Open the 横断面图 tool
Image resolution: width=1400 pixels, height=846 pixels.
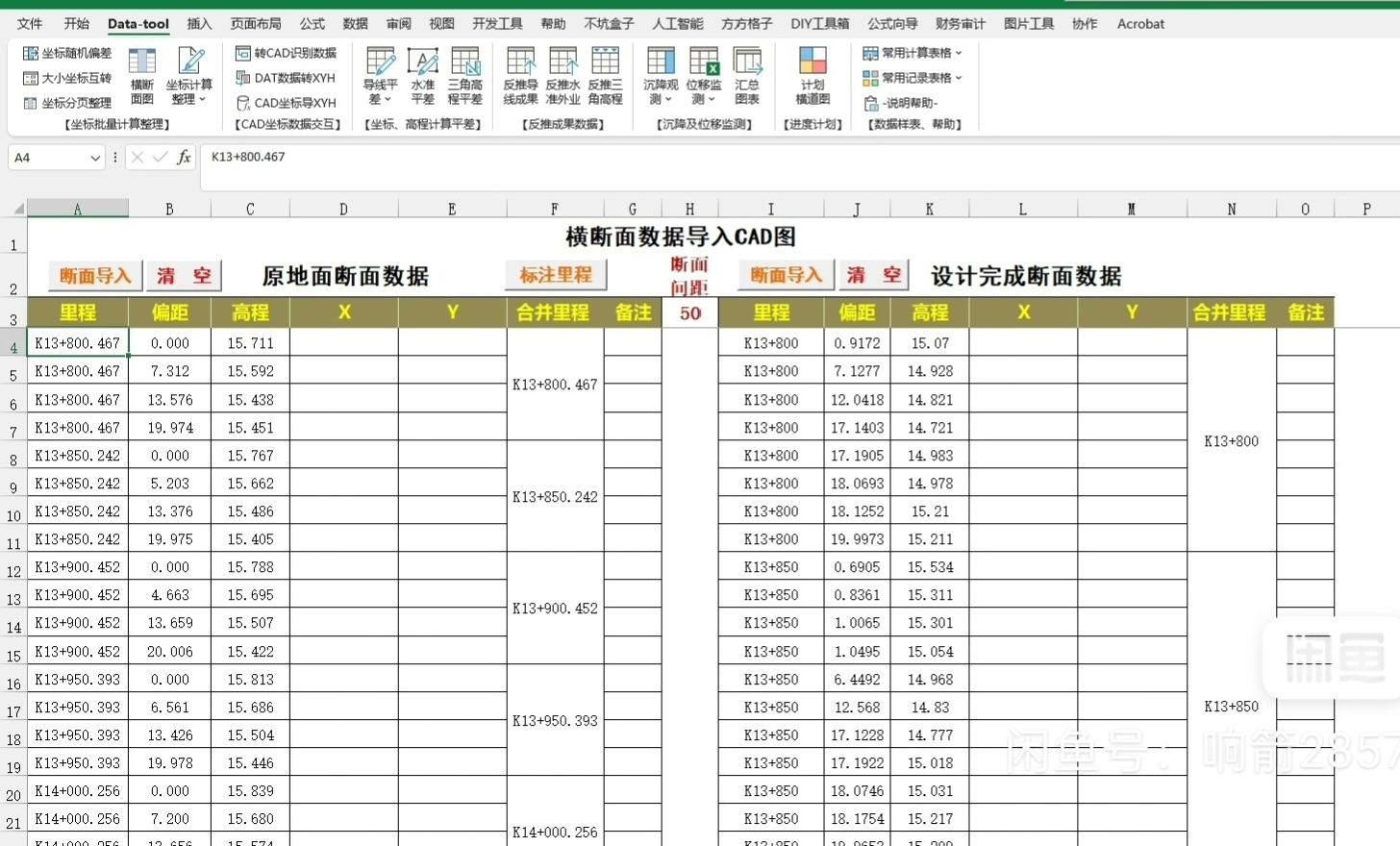[142, 77]
